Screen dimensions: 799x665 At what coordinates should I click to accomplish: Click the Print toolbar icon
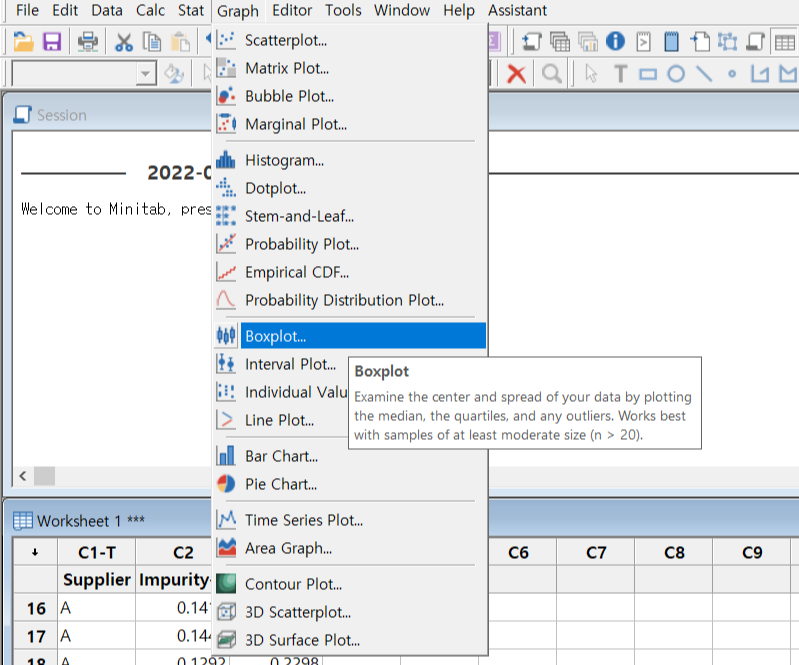88,42
